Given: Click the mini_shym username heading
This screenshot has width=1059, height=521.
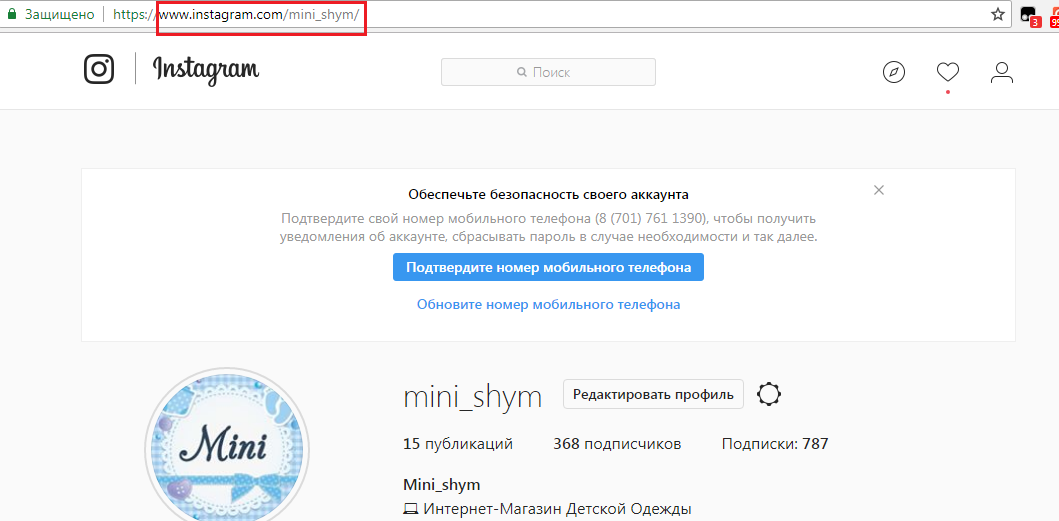Looking at the screenshot, I should click(473, 397).
